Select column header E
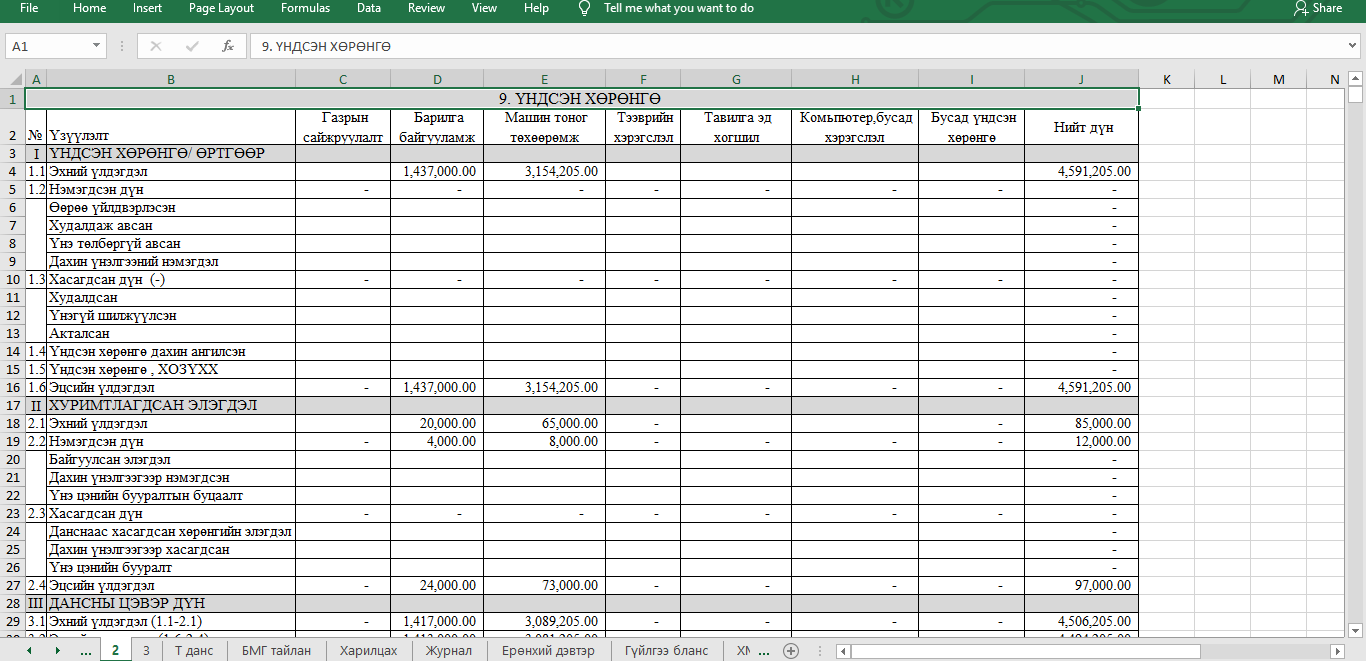 (544, 79)
